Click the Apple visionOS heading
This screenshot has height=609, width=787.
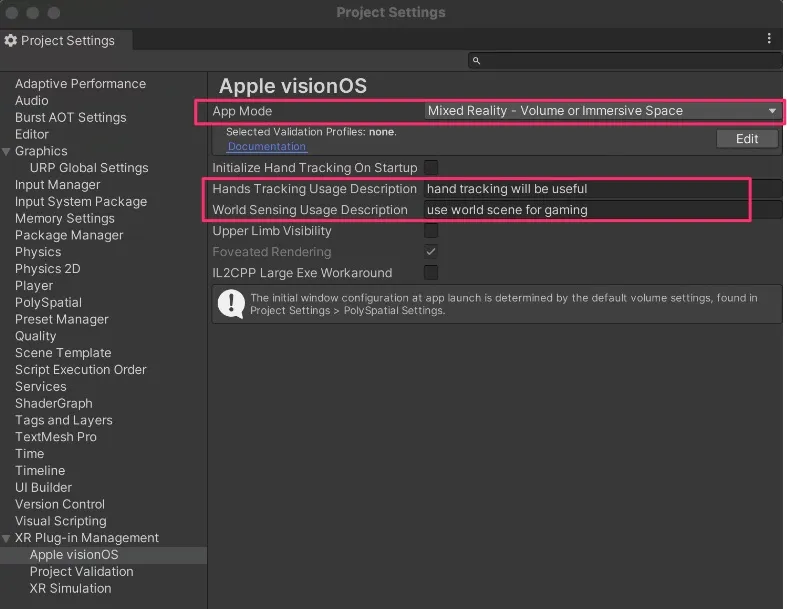point(293,86)
